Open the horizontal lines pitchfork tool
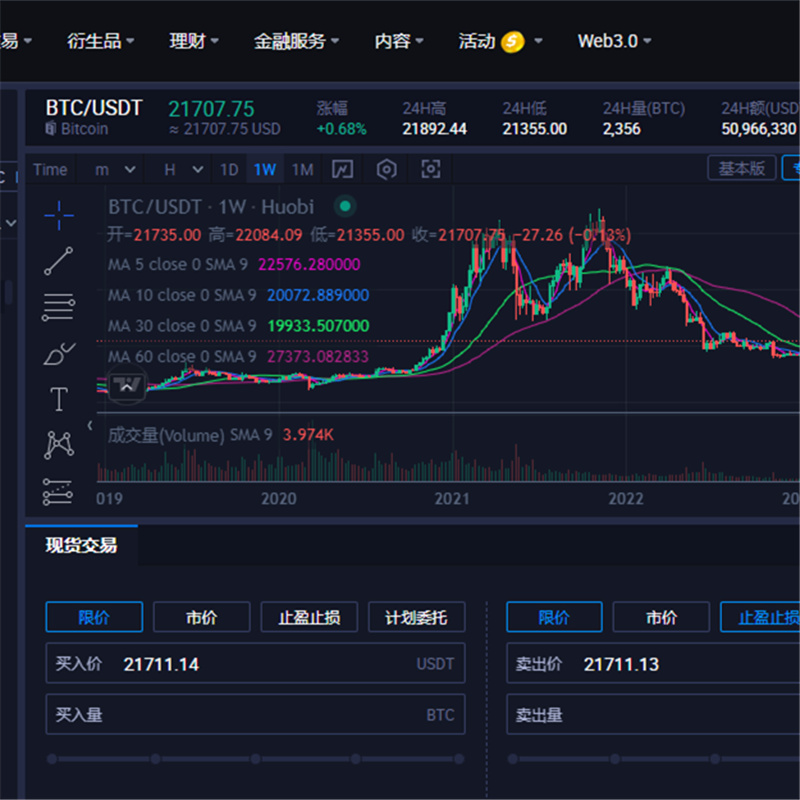Screen dimensions: 800x800 [x=59, y=307]
